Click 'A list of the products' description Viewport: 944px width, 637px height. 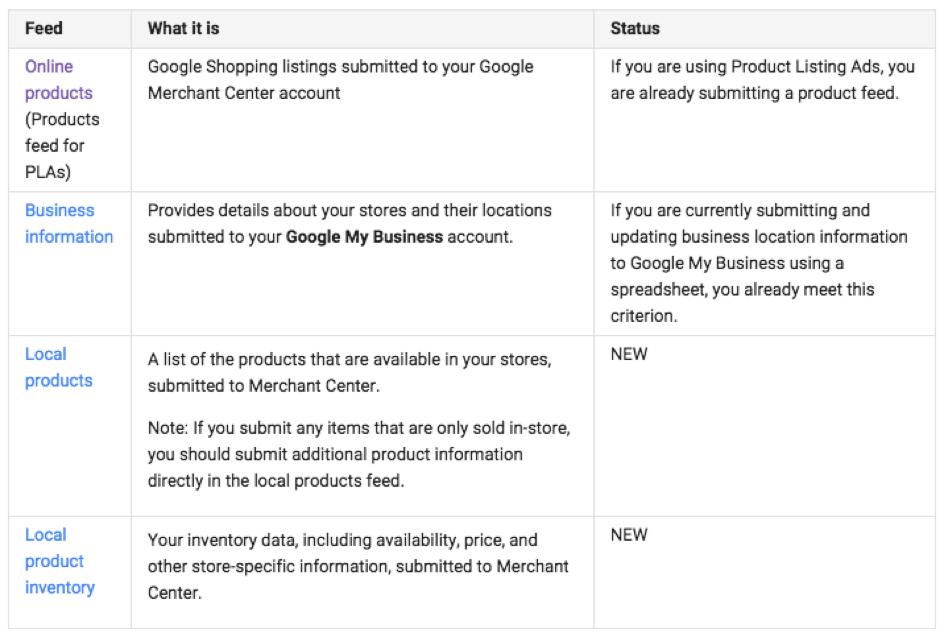coord(349,372)
